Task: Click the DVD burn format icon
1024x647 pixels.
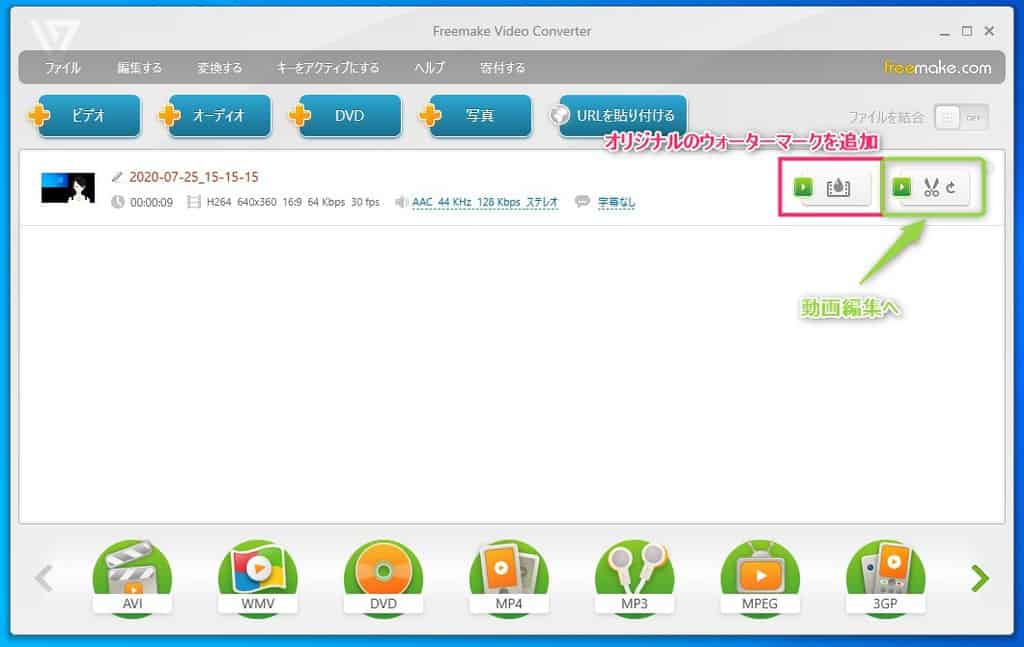Action: tap(383, 578)
